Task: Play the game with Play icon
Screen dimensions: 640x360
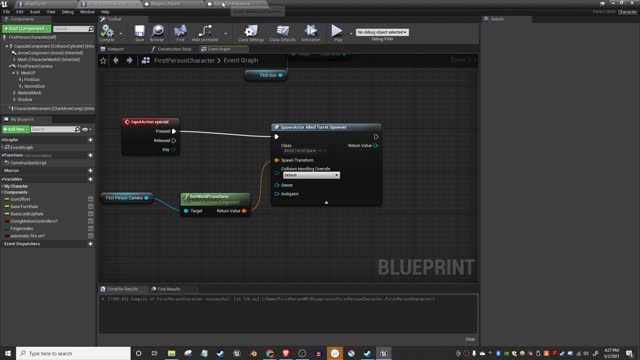Action: pyautogui.click(x=337, y=33)
